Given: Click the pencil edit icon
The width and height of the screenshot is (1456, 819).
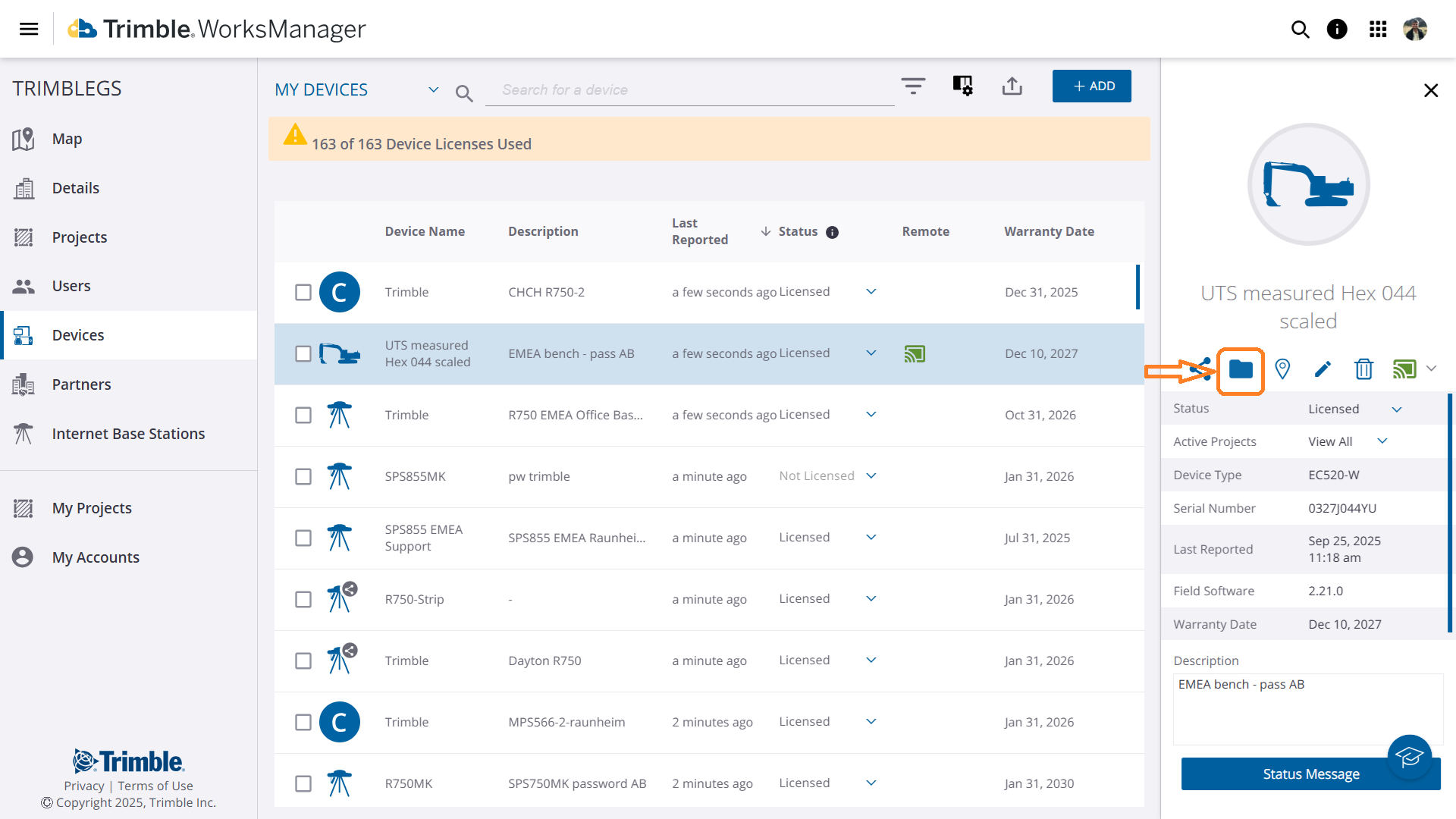Looking at the screenshot, I should pyautogui.click(x=1323, y=369).
